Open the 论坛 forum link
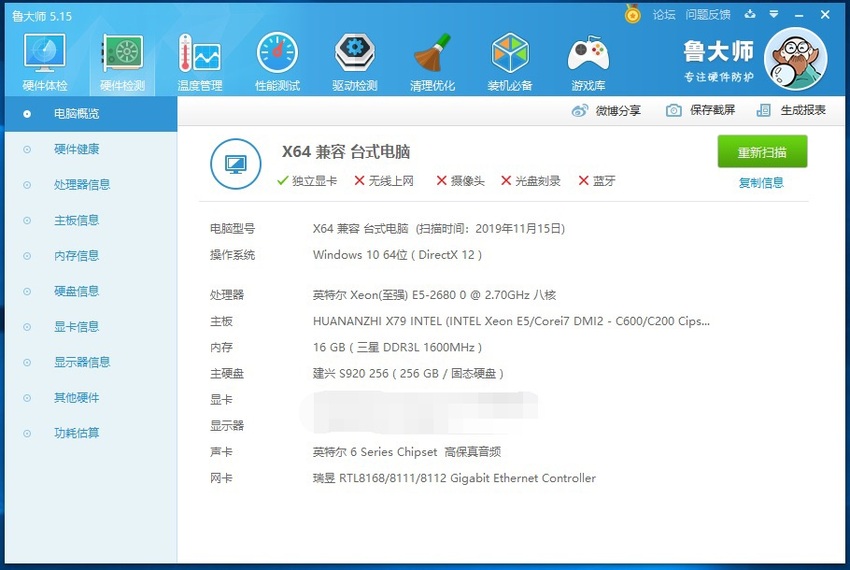 [x=664, y=15]
